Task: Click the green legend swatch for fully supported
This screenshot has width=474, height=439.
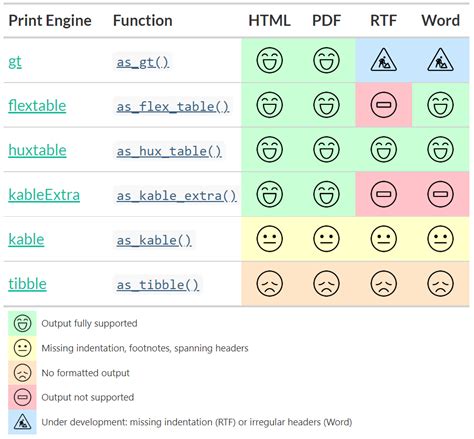Action: pyautogui.click(x=22, y=323)
